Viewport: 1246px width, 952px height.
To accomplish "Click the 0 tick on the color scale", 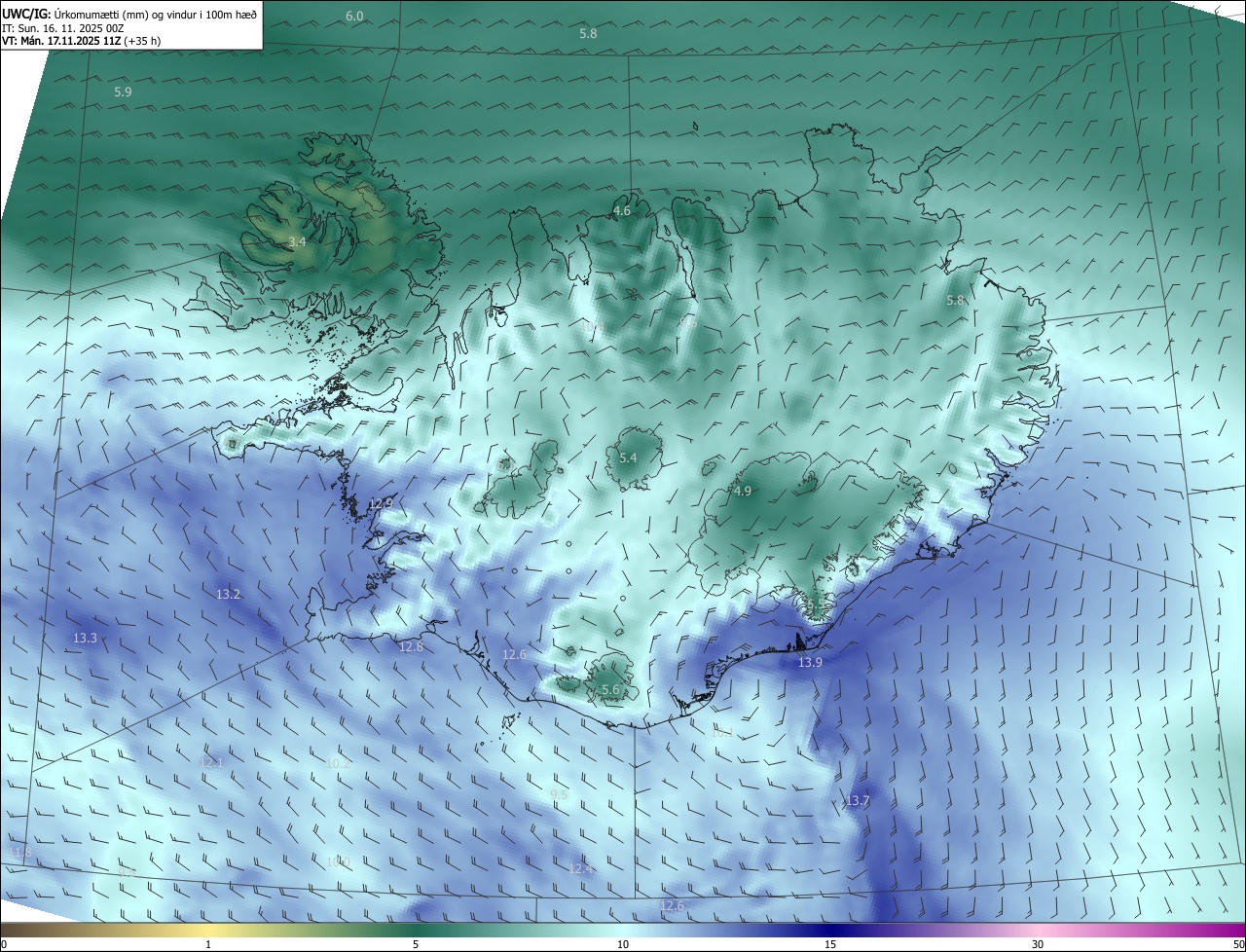I will click(x=4, y=944).
